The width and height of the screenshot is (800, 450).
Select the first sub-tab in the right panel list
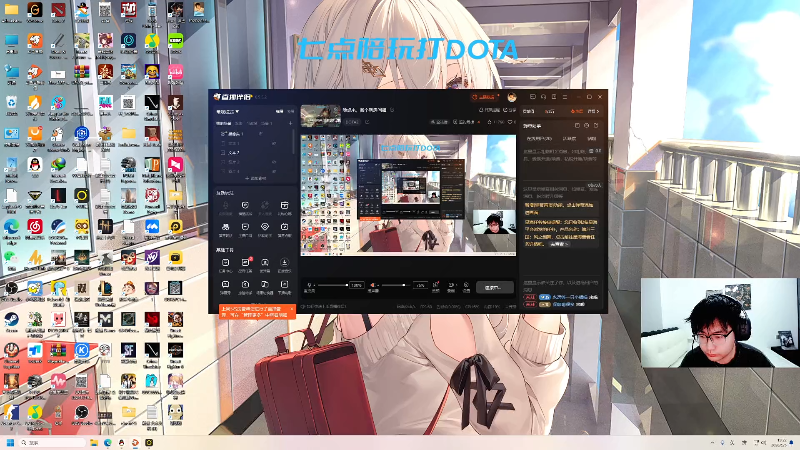539,139
